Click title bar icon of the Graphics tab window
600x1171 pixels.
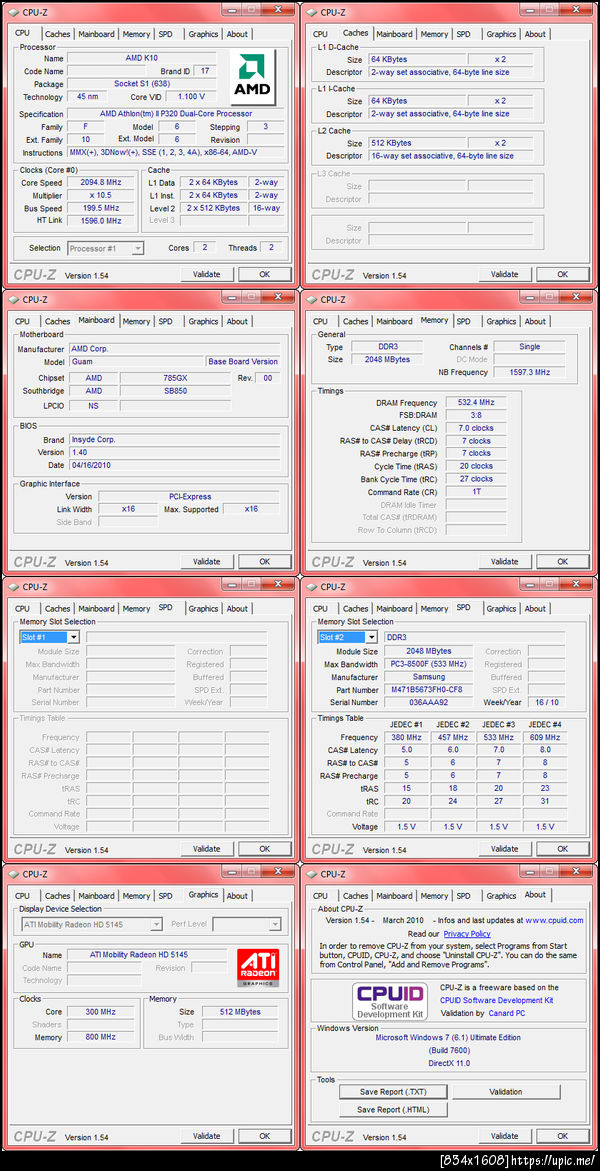[x=13, y=874]
